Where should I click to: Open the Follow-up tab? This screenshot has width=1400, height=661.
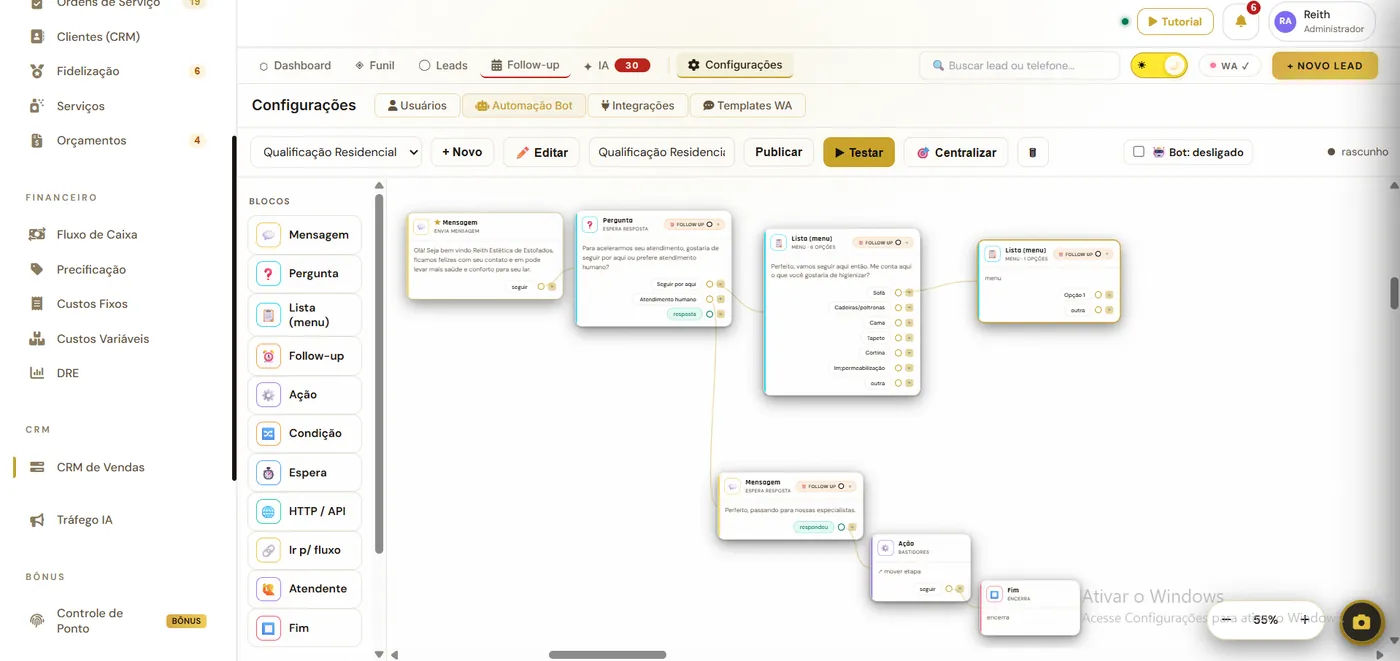pos(525,65)
